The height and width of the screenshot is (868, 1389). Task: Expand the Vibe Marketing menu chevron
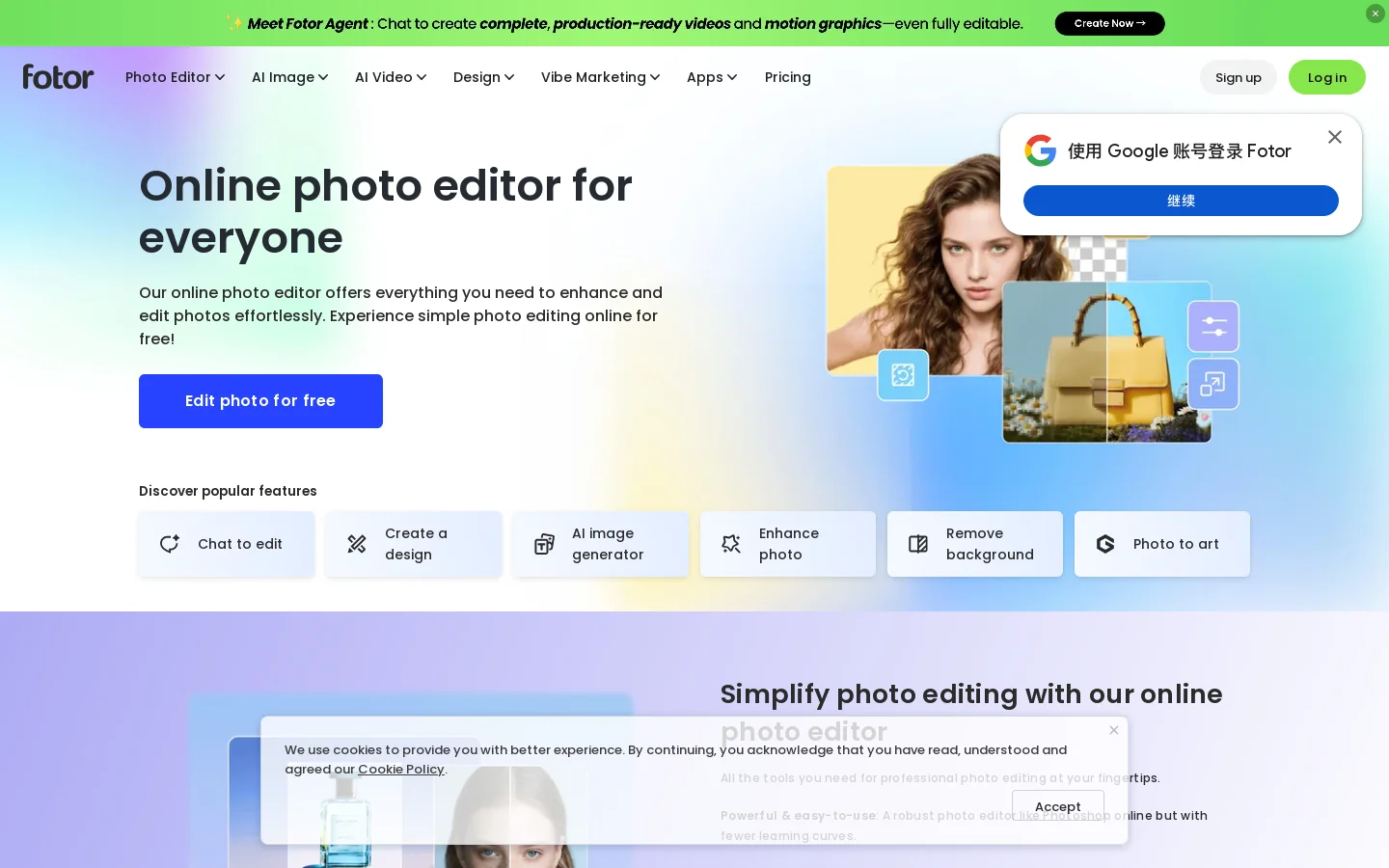655,77
